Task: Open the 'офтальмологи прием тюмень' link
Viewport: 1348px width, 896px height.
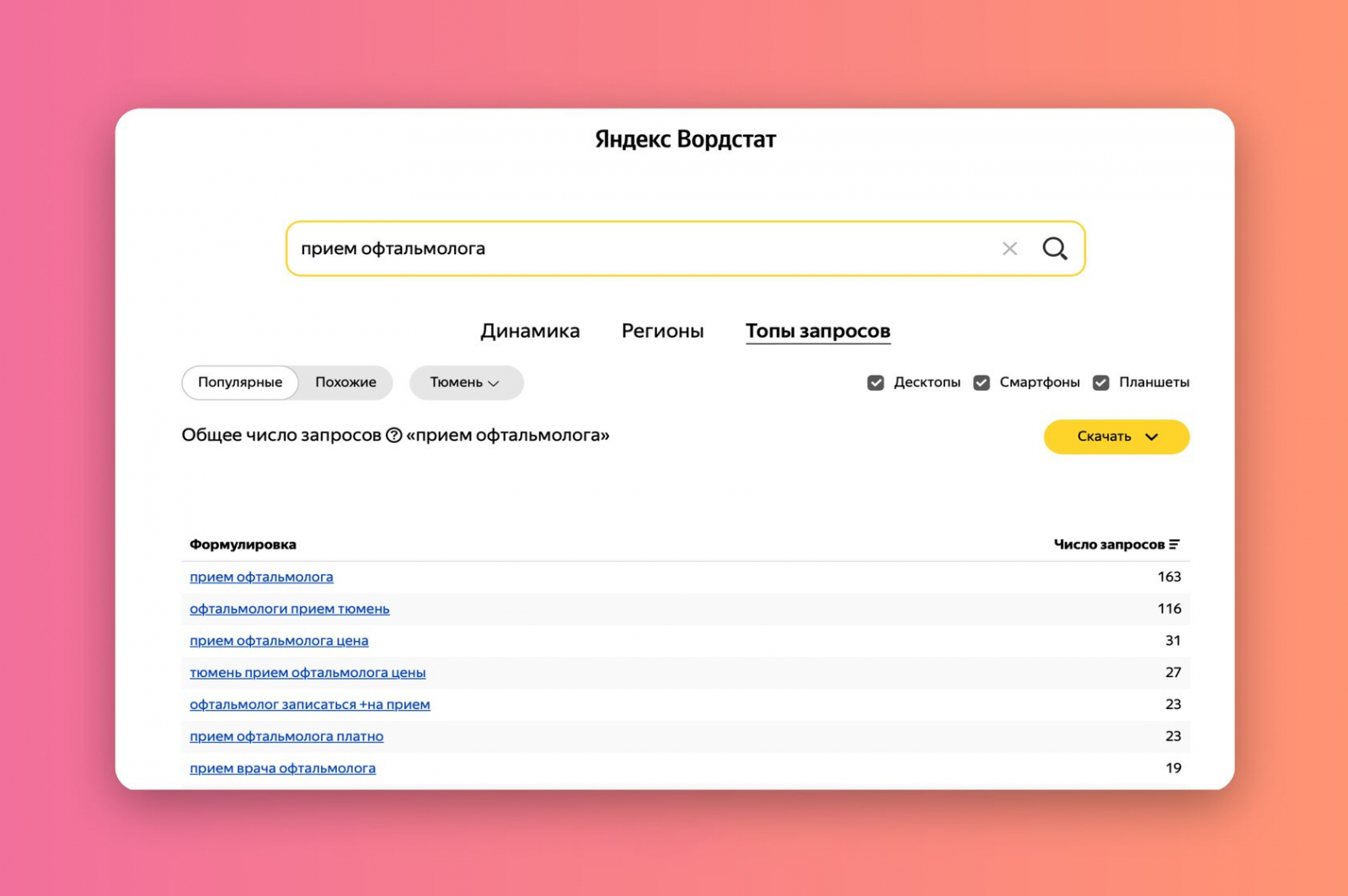Action: coord(290,609)
